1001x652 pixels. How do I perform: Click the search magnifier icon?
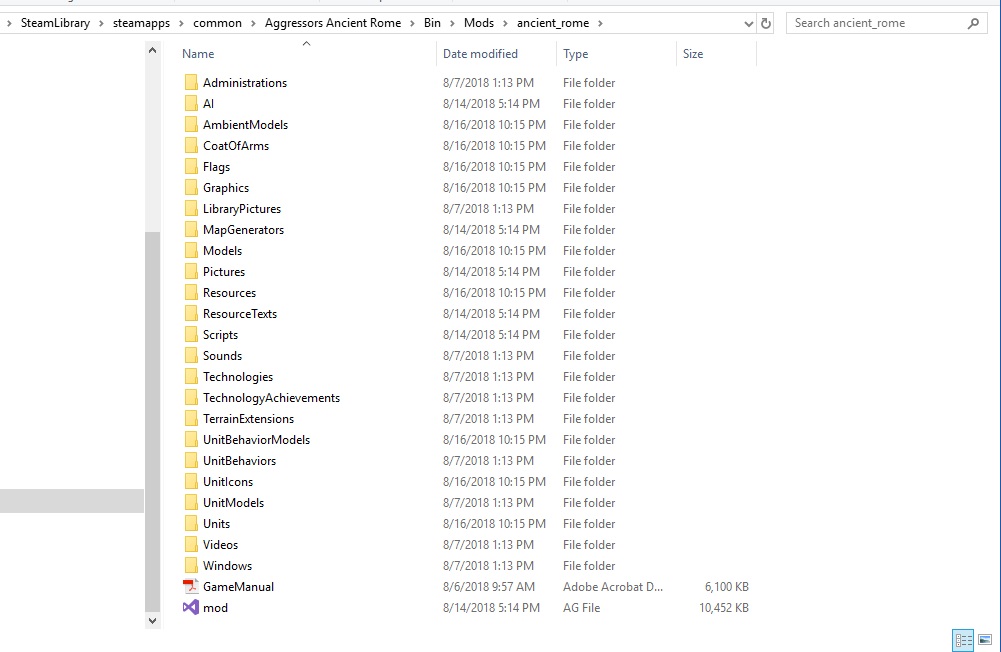(x=973, y=24)
